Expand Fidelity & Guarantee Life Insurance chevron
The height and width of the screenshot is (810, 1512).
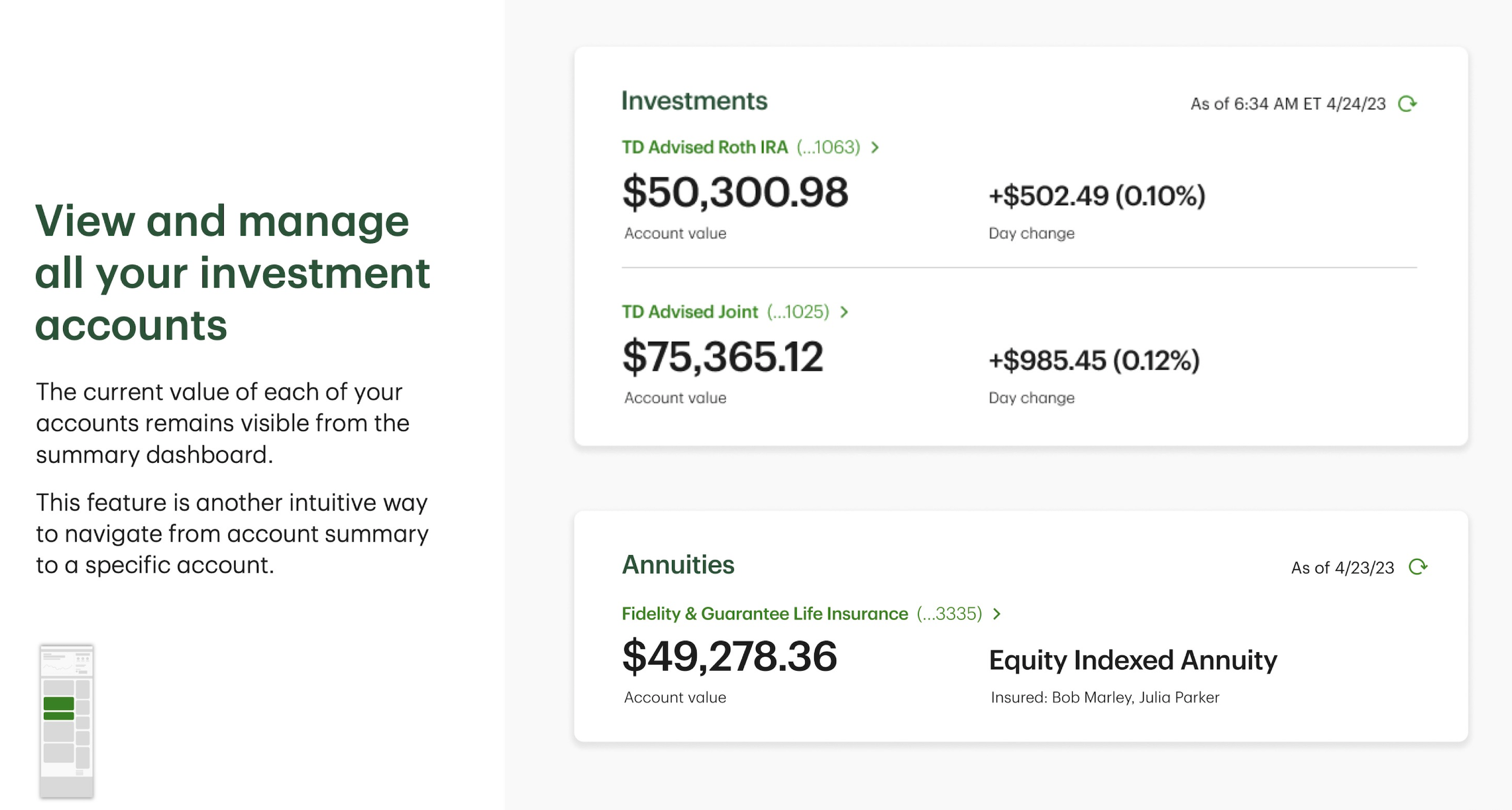[997, 614]
